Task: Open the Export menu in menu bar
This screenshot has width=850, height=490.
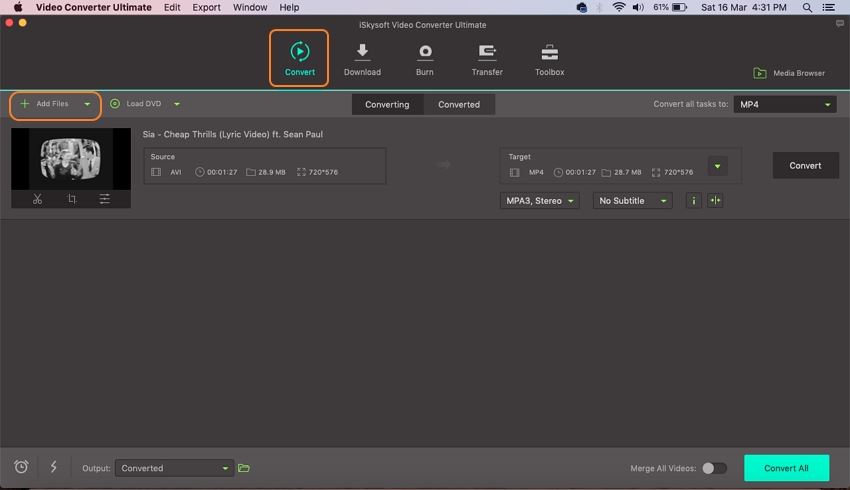Action: tap(206, 7)
